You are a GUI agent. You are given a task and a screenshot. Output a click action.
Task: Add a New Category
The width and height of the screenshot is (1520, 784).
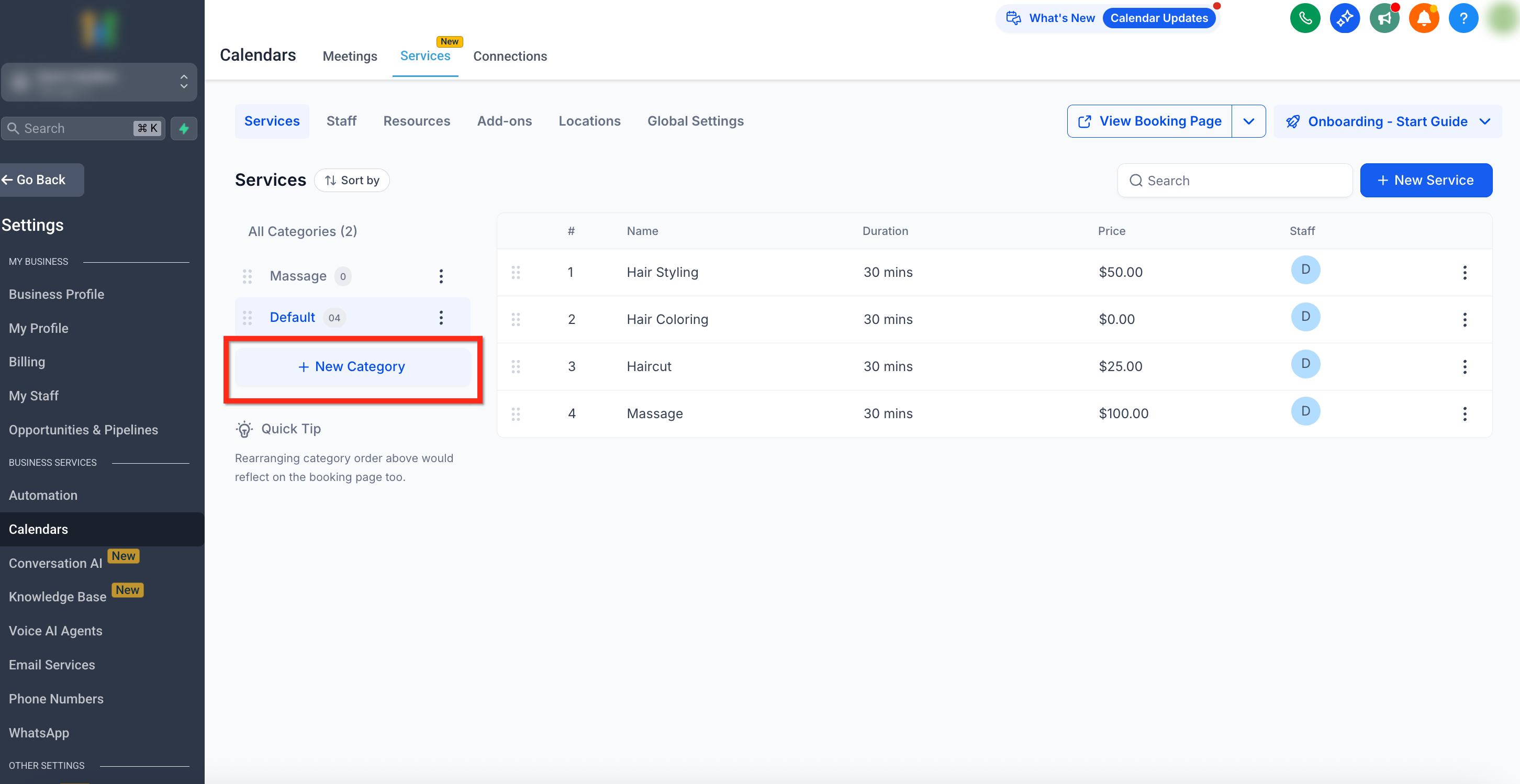pyautogui.click(x=352, y=367)
